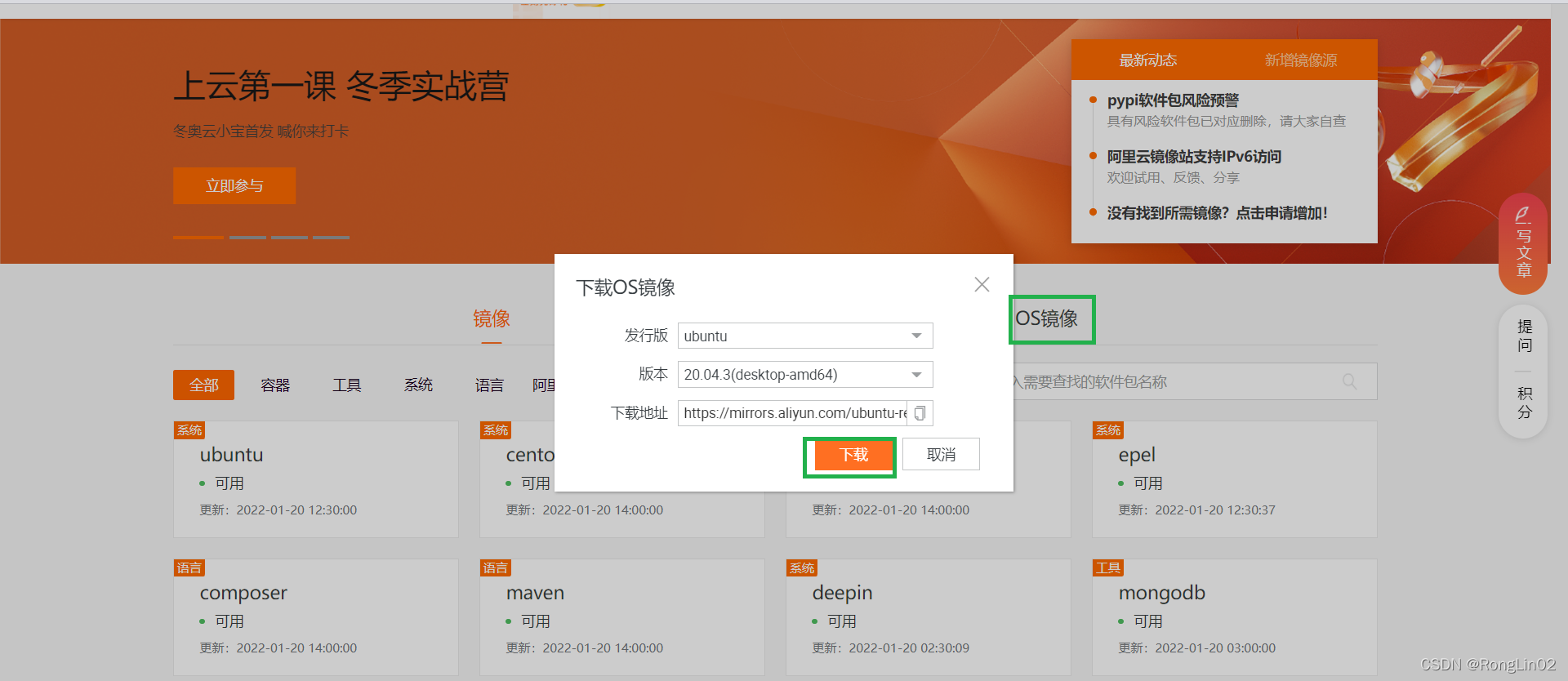Select the 容器 category filter
The image size is (1568, 681).
(x=275, y=385)
